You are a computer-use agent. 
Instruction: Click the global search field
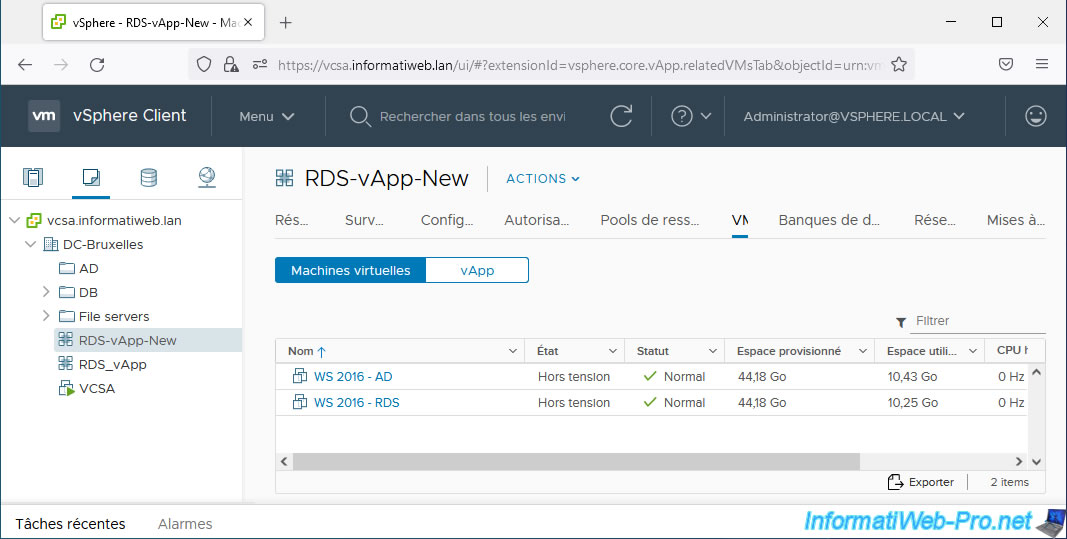click(472, 116)
